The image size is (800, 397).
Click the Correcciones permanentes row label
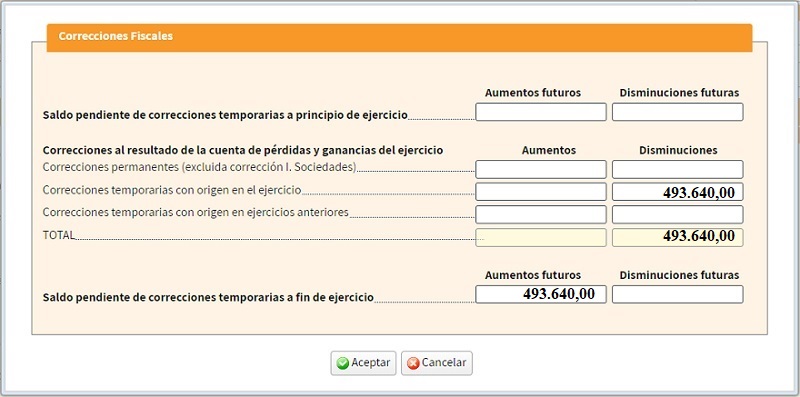pos(199,167)
